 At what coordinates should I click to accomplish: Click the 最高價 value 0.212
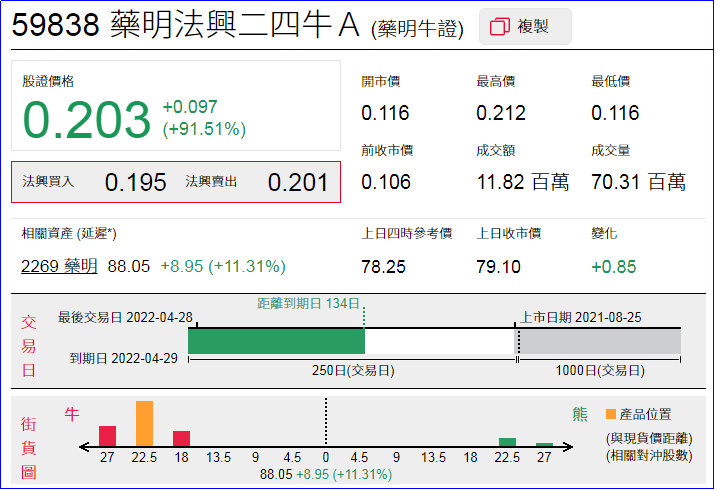point(501,113)
